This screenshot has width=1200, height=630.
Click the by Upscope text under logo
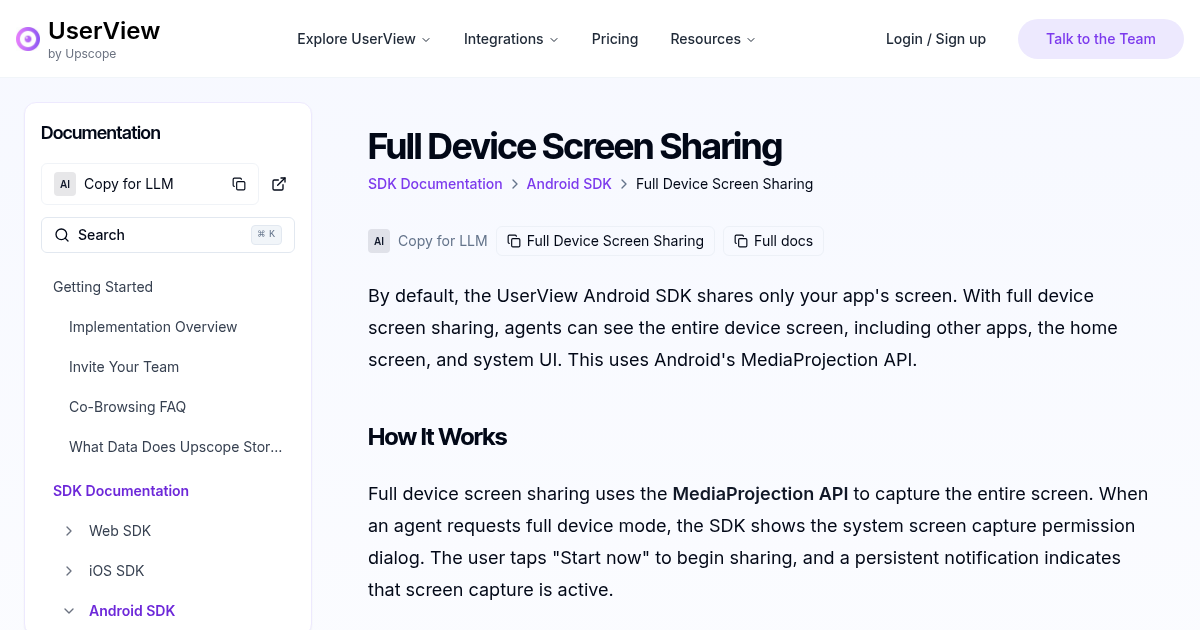[82, 54]
